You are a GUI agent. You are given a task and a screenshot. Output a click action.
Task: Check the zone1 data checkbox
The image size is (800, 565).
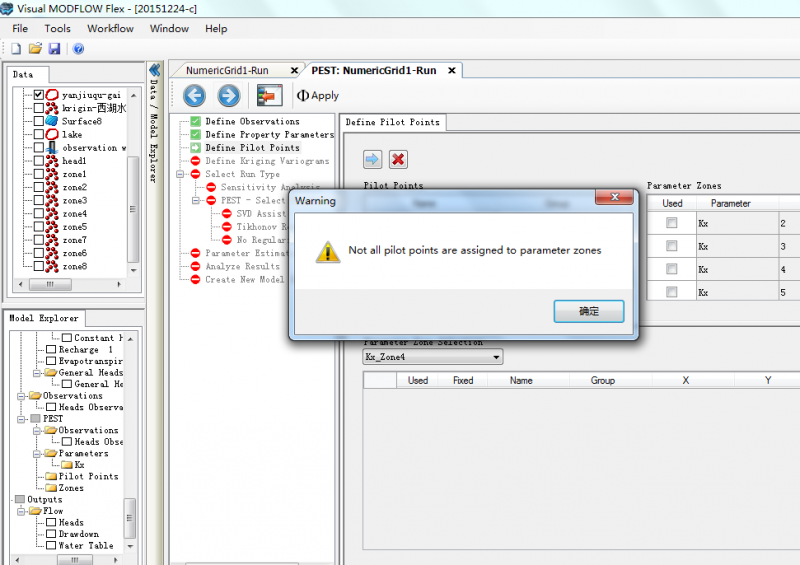39,174
